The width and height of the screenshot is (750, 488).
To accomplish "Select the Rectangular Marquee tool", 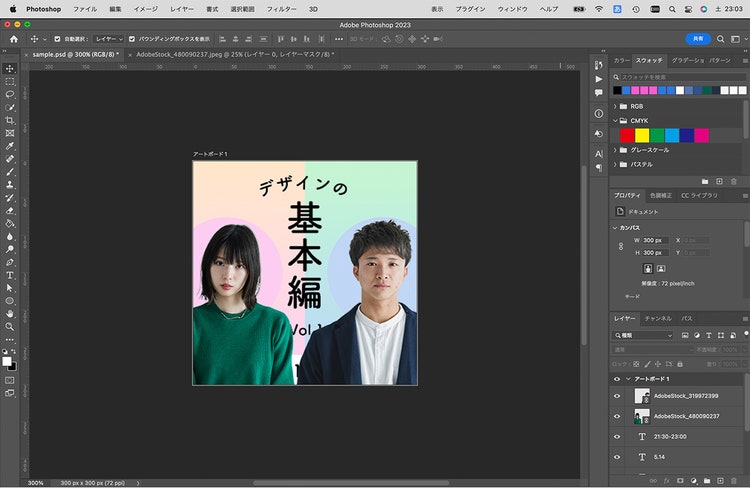I will 10,82.
